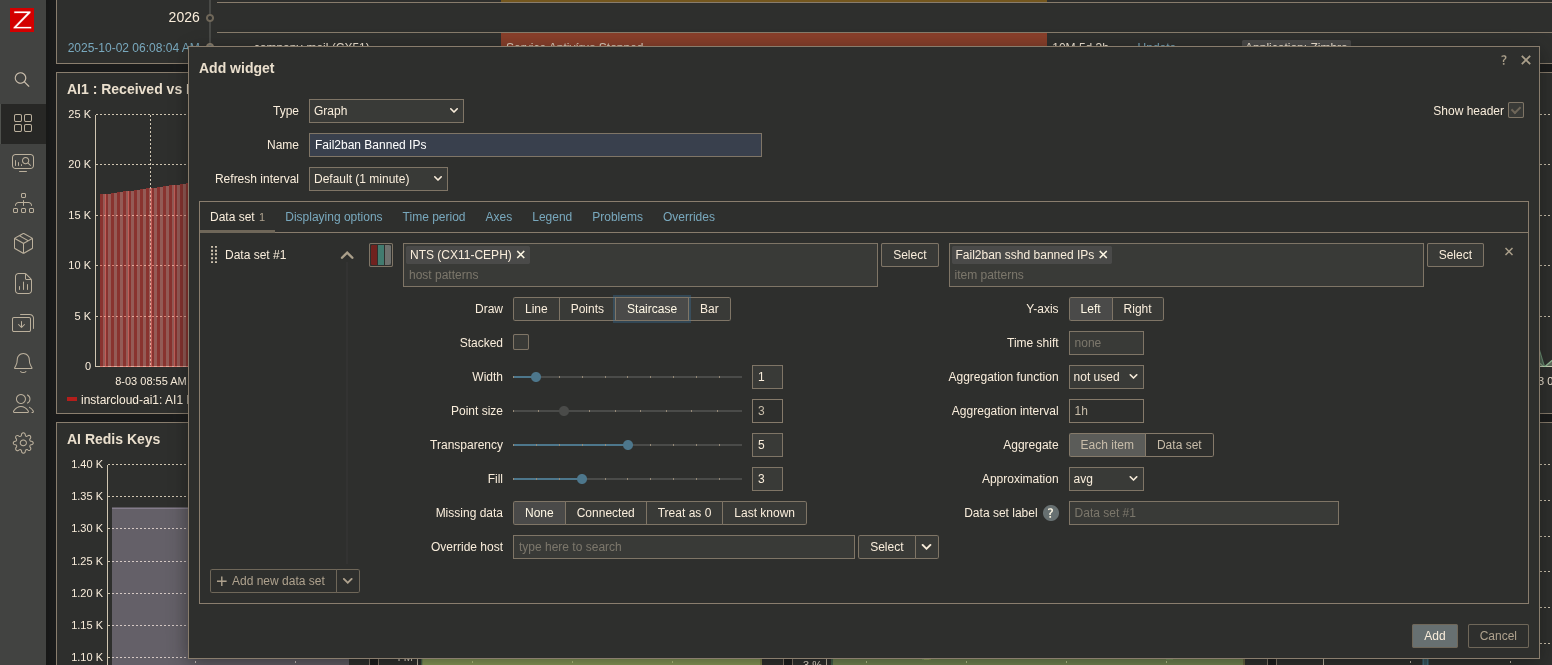
Task: Set Y-axis to Right
Action: (x=1137, y=309)
